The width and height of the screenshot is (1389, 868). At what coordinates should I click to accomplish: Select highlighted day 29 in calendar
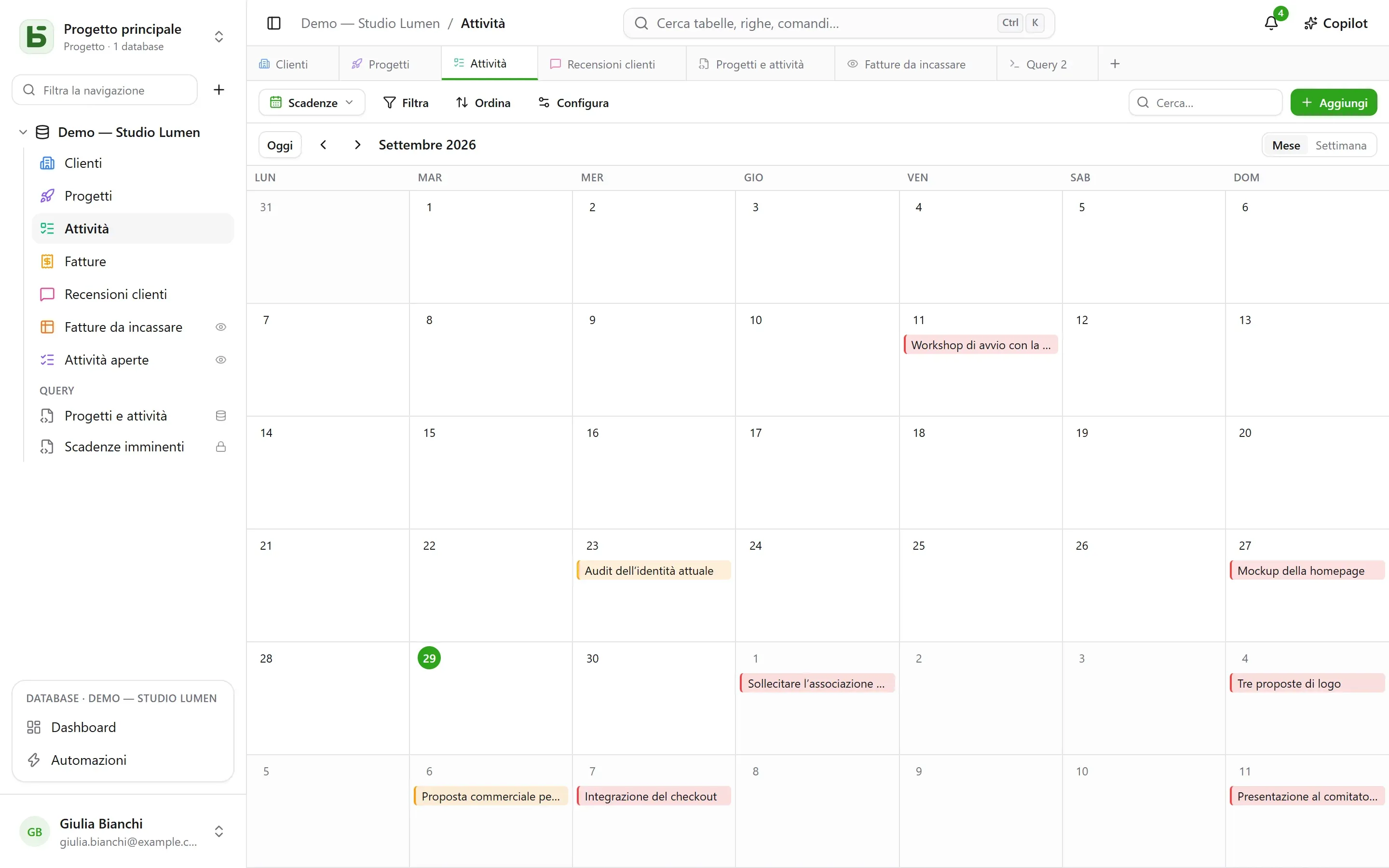429,658
